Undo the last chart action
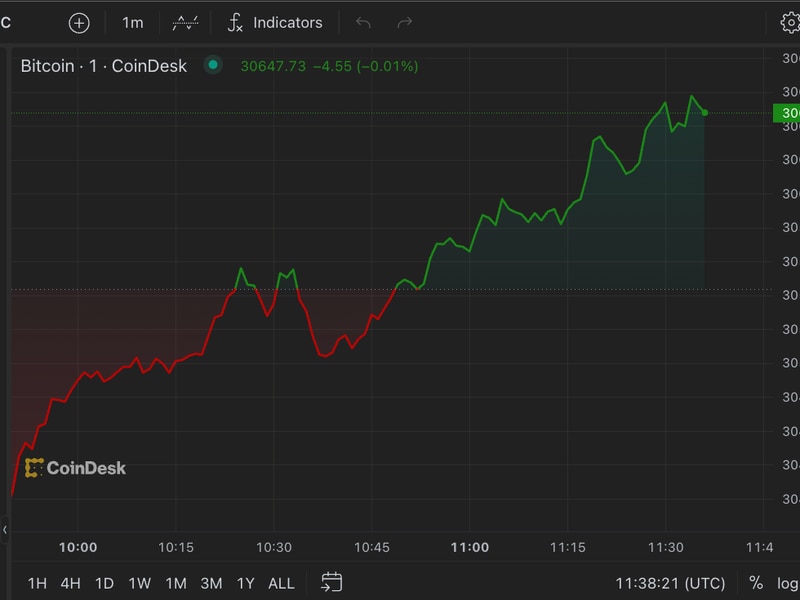This screenshot has height=600, width=800. pos(363,23)
